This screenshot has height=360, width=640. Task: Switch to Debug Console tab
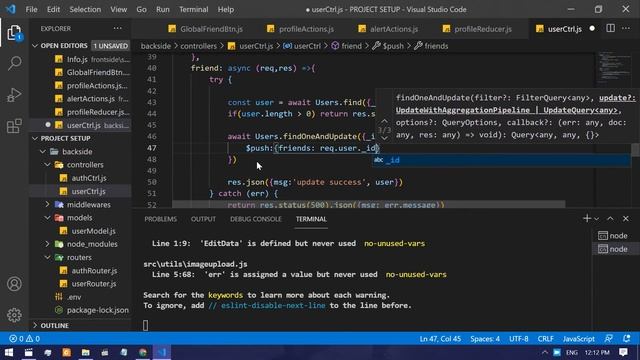[x=256, y=219]
